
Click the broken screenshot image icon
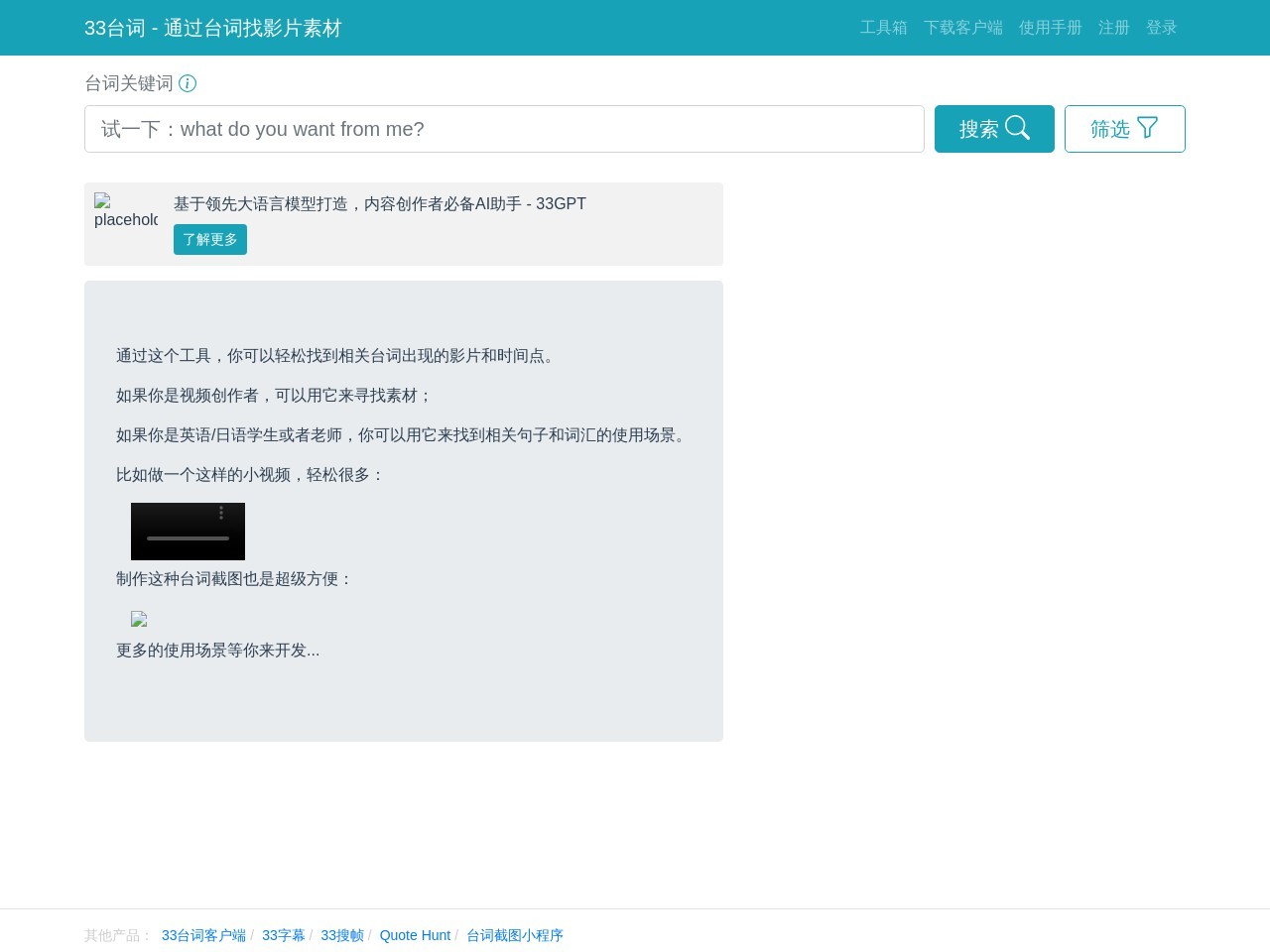click(x=139, y=619)
